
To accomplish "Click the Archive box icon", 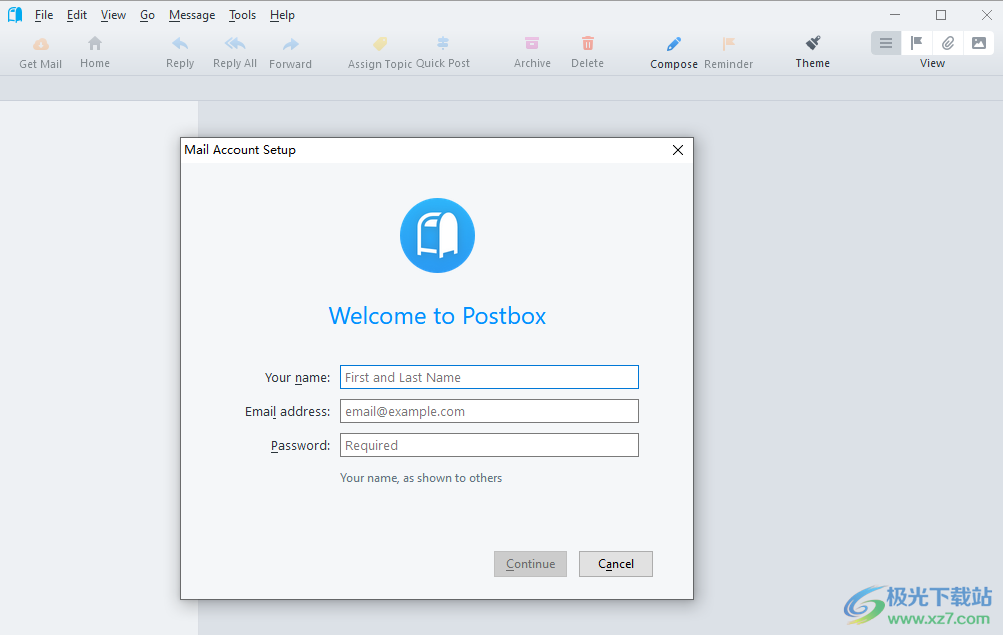I will coord(532,43).
